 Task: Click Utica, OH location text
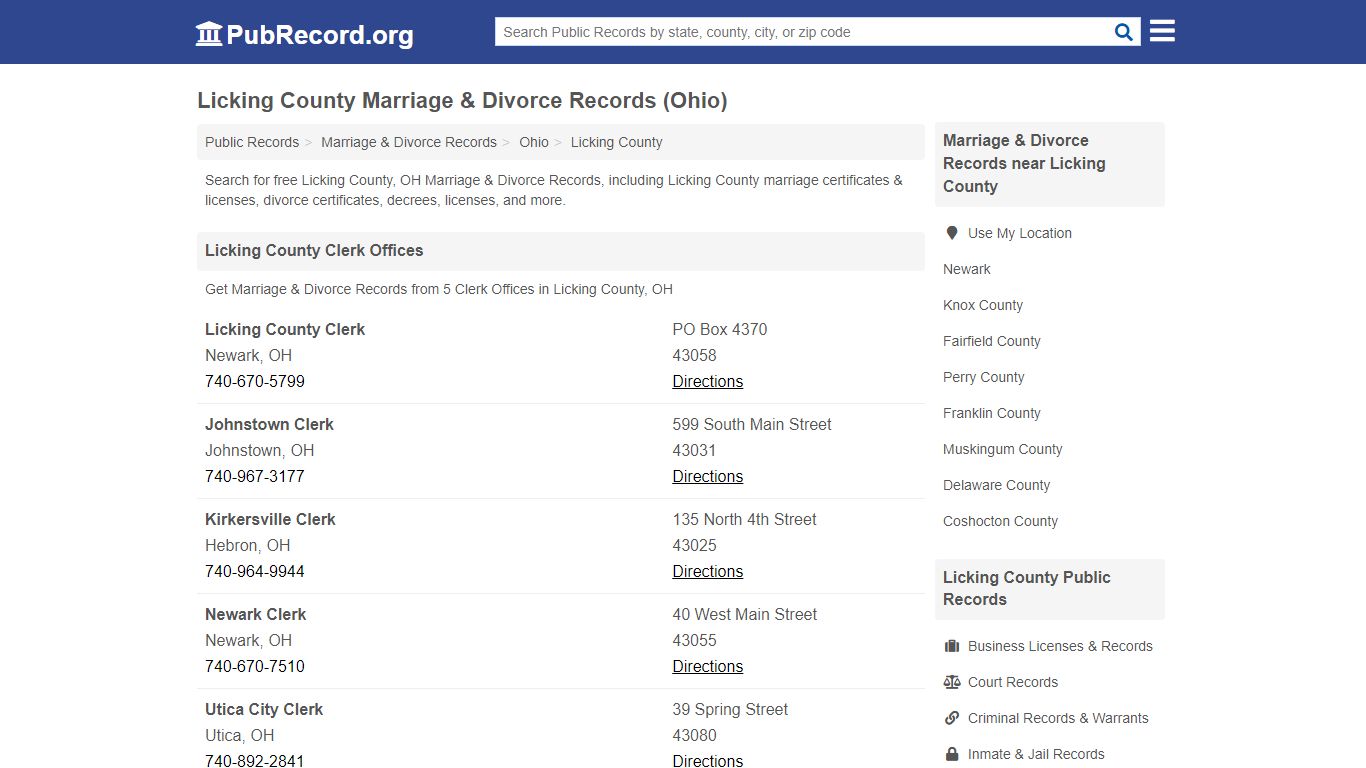tap(240, 735)
